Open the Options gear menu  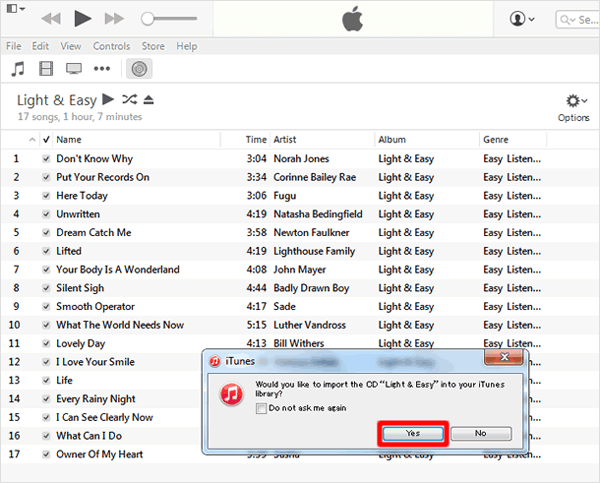click(x=574, y=108)
